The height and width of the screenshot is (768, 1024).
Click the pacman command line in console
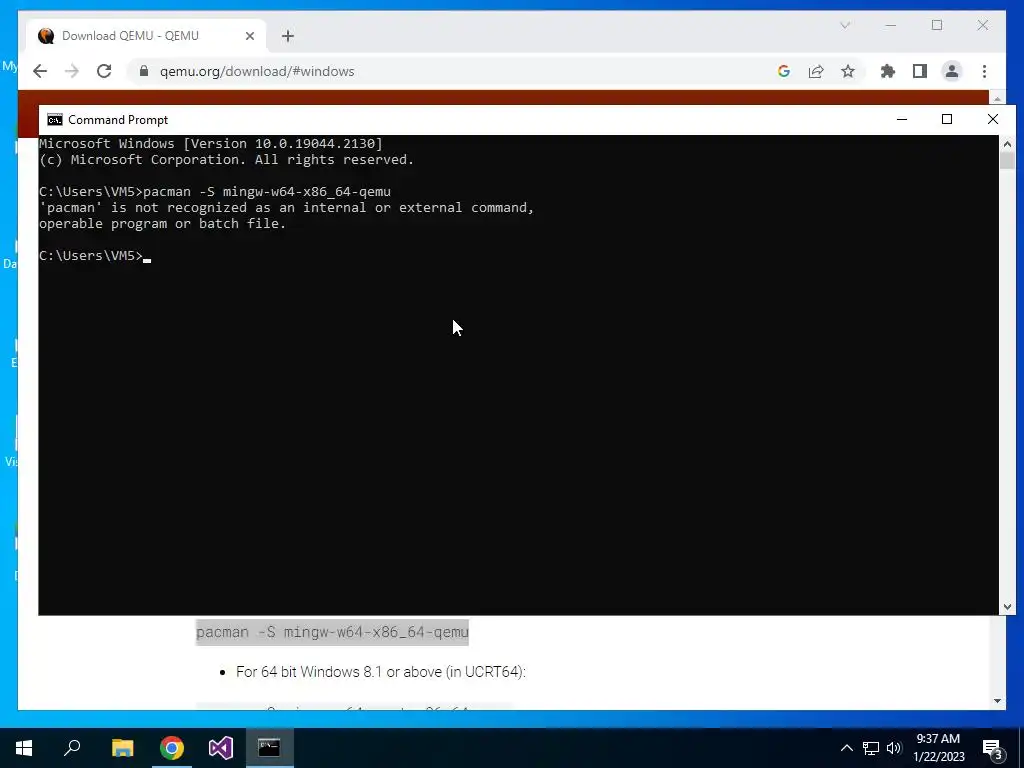coord(215,191)
